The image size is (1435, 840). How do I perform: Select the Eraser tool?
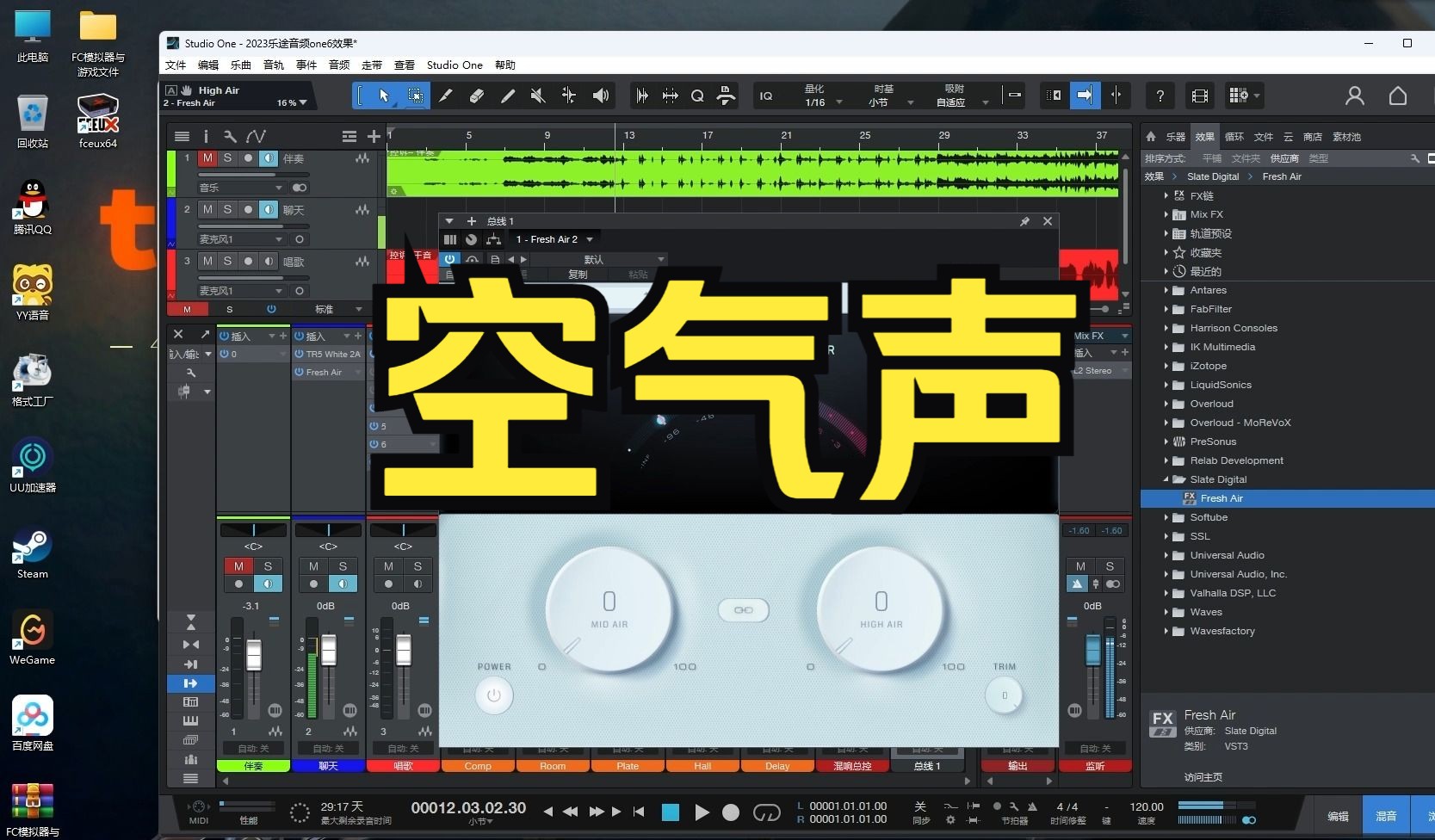[x=477, y=96]
